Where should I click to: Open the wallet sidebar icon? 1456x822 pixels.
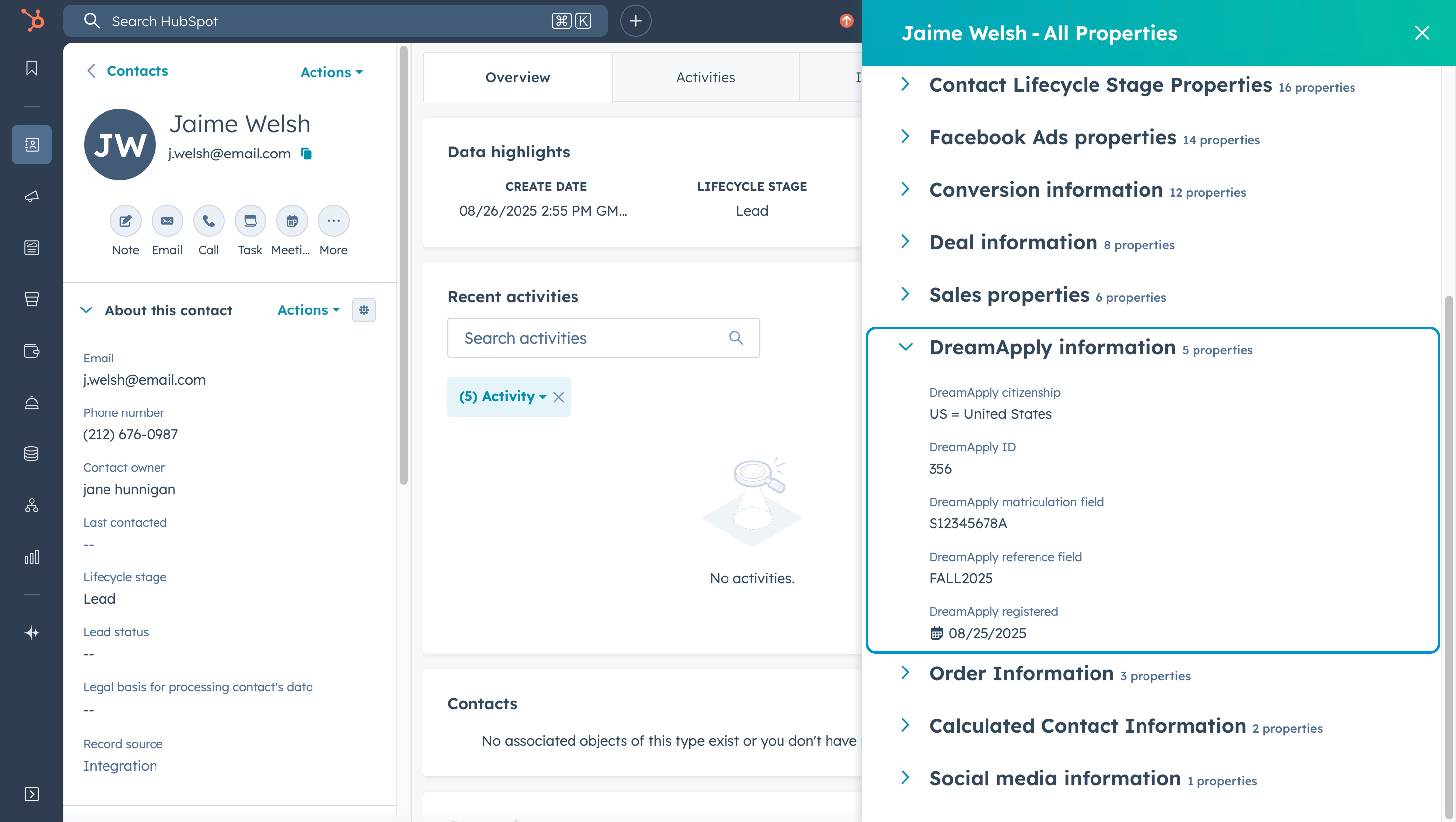[32, 351]
